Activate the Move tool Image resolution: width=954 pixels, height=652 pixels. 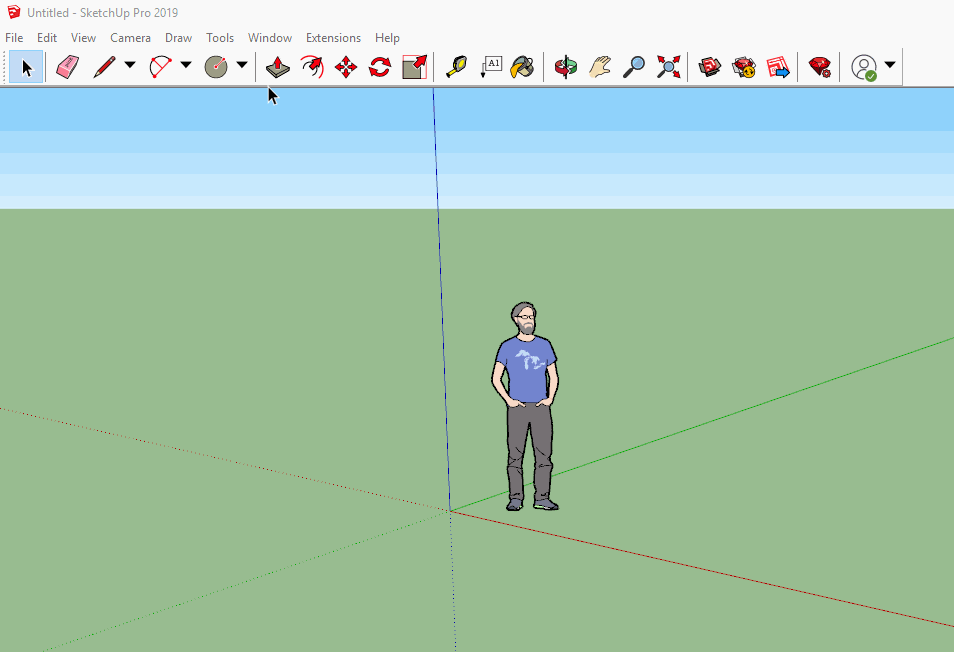pyautogui.click(x=346, y=67)
